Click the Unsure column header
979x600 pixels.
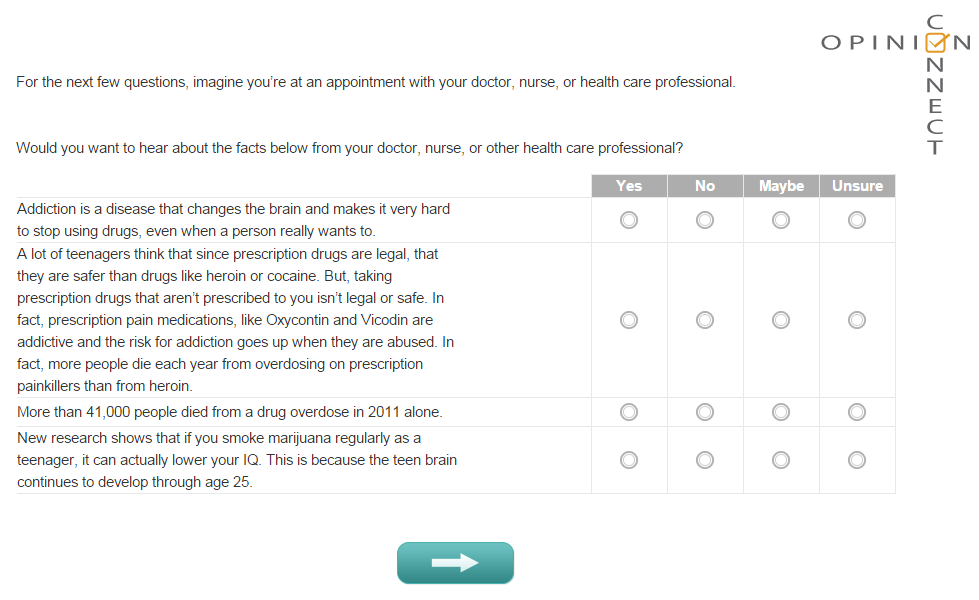click(x=857, y=186)
